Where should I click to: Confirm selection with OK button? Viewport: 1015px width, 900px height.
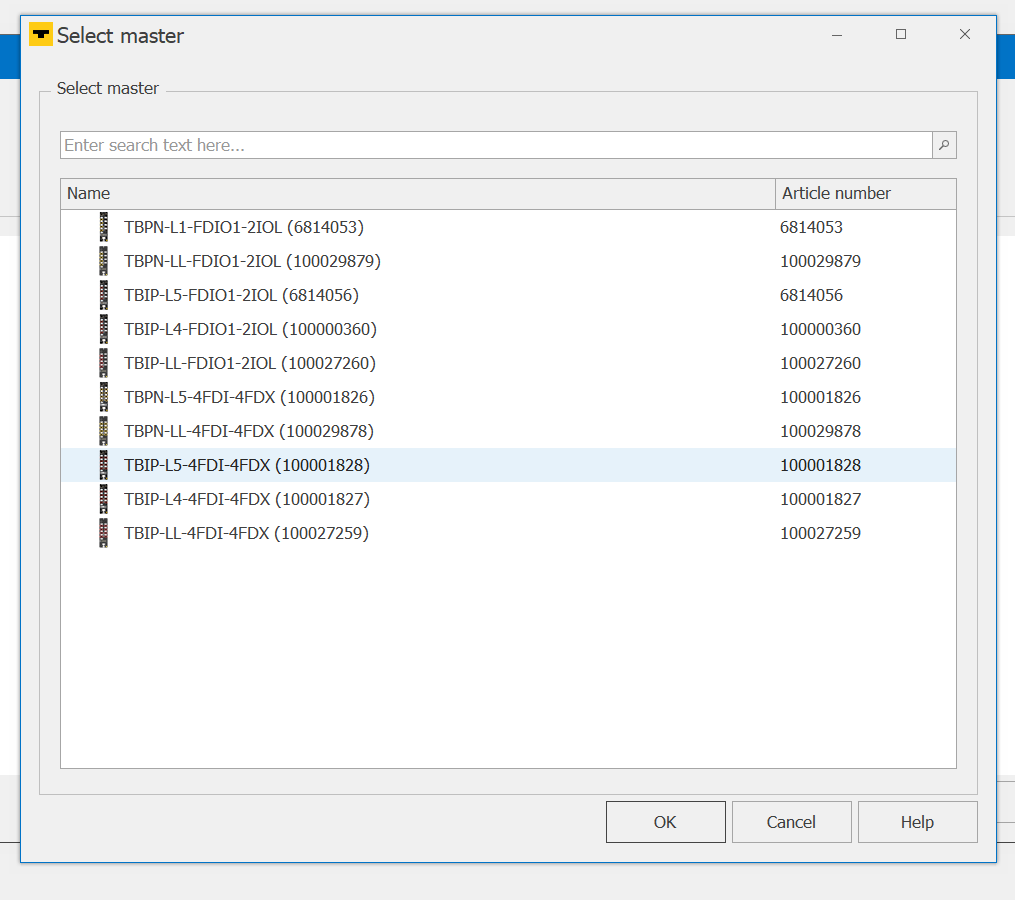point(665,822)
